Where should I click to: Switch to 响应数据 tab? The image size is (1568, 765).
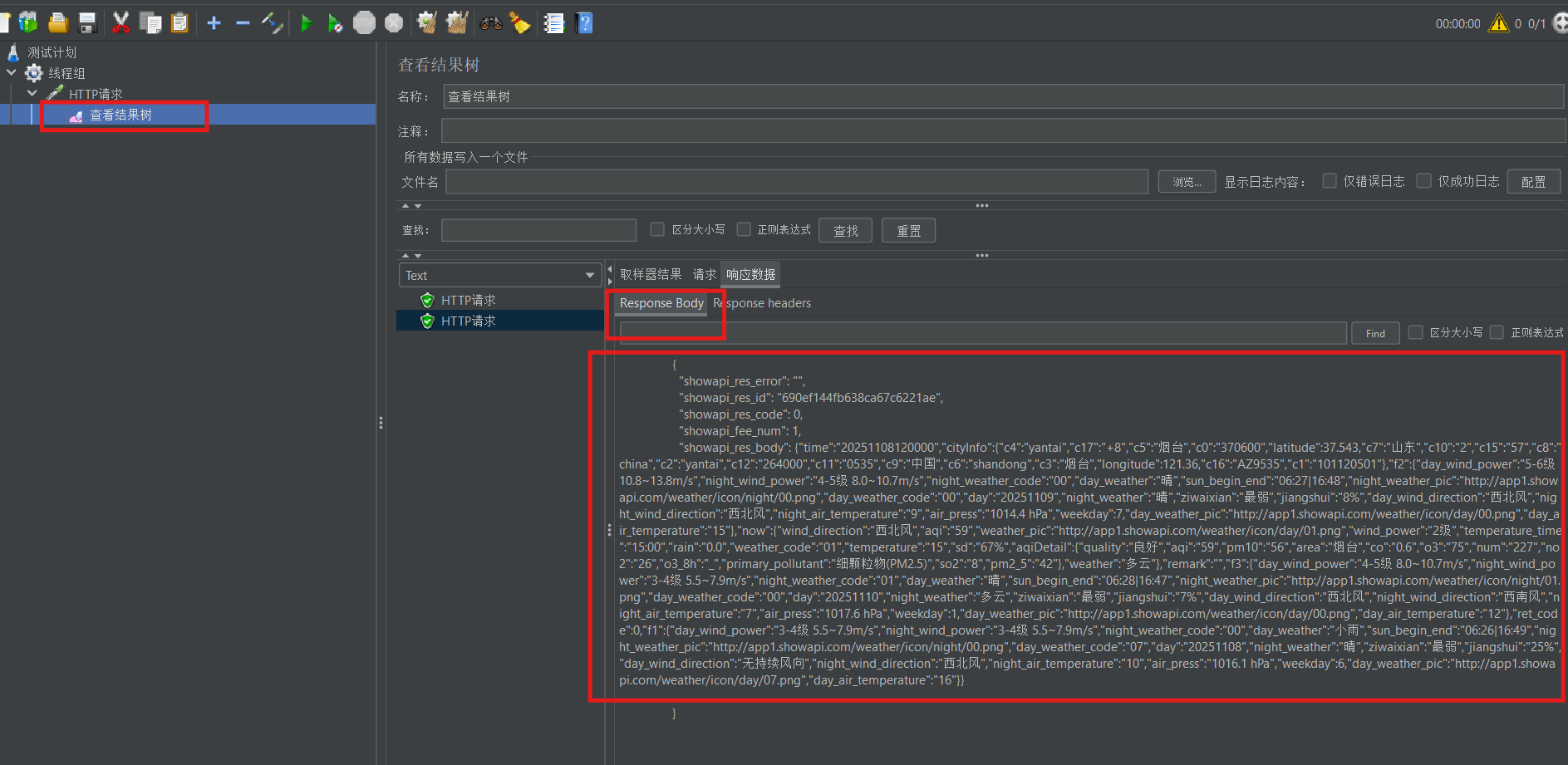click(x=750, y=275)
